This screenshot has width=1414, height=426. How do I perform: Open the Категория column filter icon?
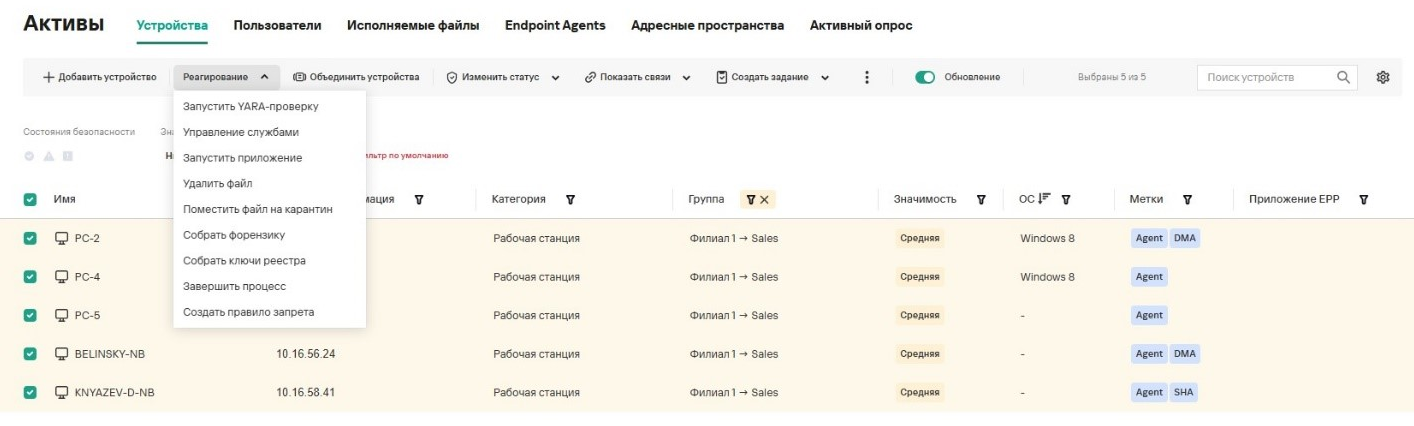click(570, 199)
